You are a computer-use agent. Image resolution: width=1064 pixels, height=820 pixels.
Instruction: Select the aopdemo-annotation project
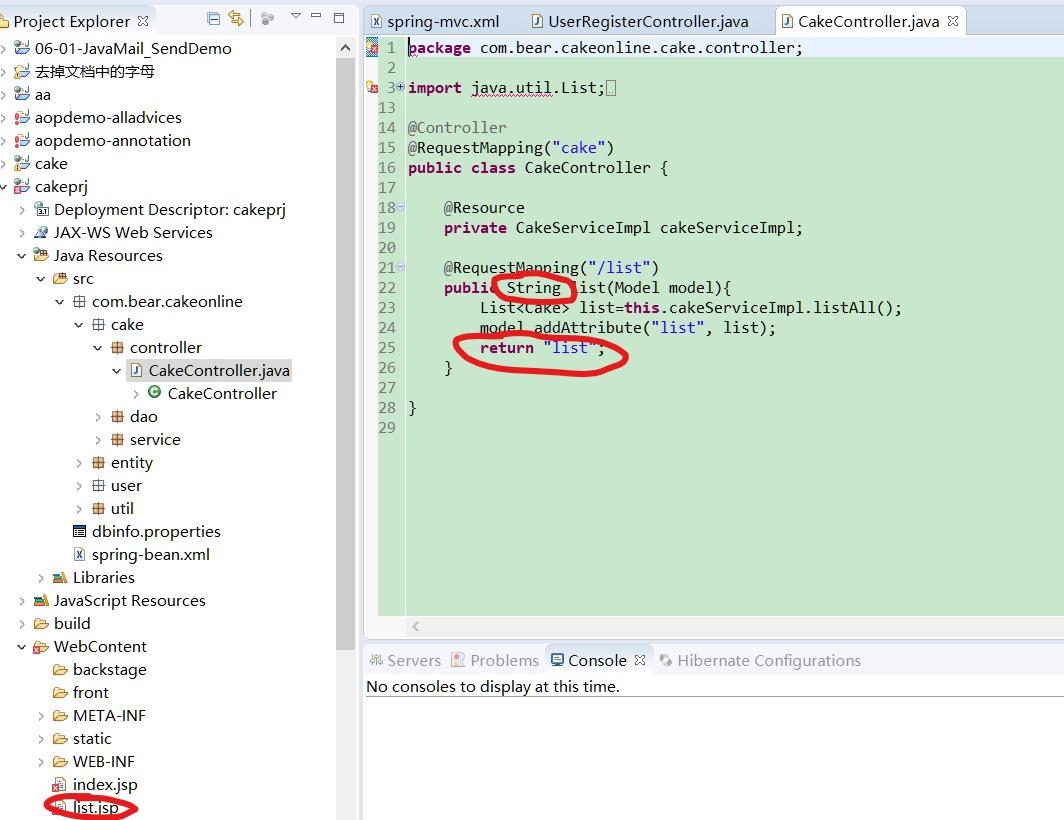click(x=113, y=141)
